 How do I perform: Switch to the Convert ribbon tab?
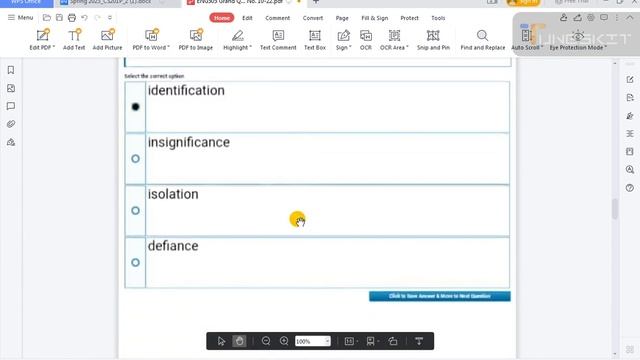[313, 18]
